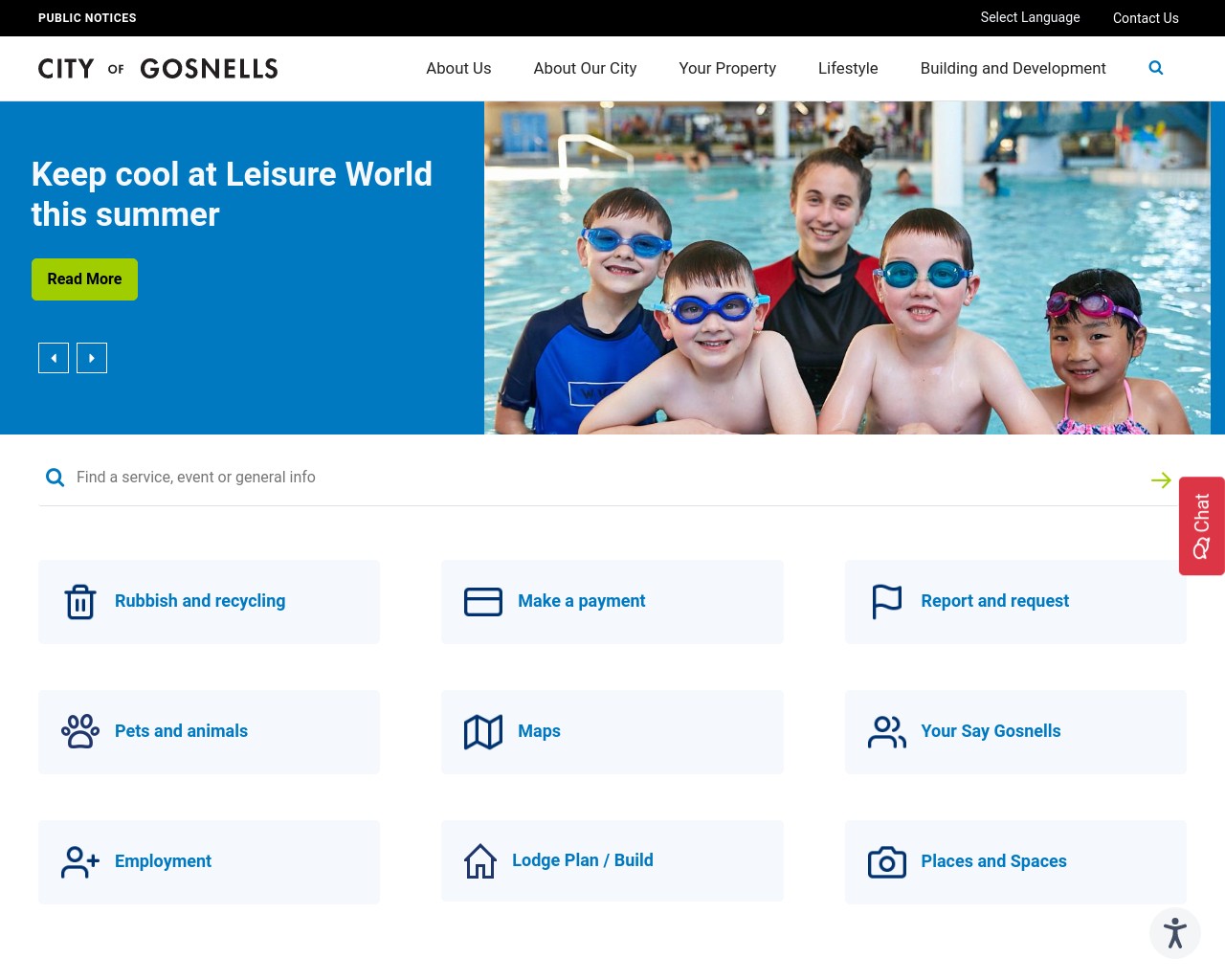The width and height of the screenshot is (1225, 980).
Task: Select the Lifestyle menu item
Action: pos(848,68)
